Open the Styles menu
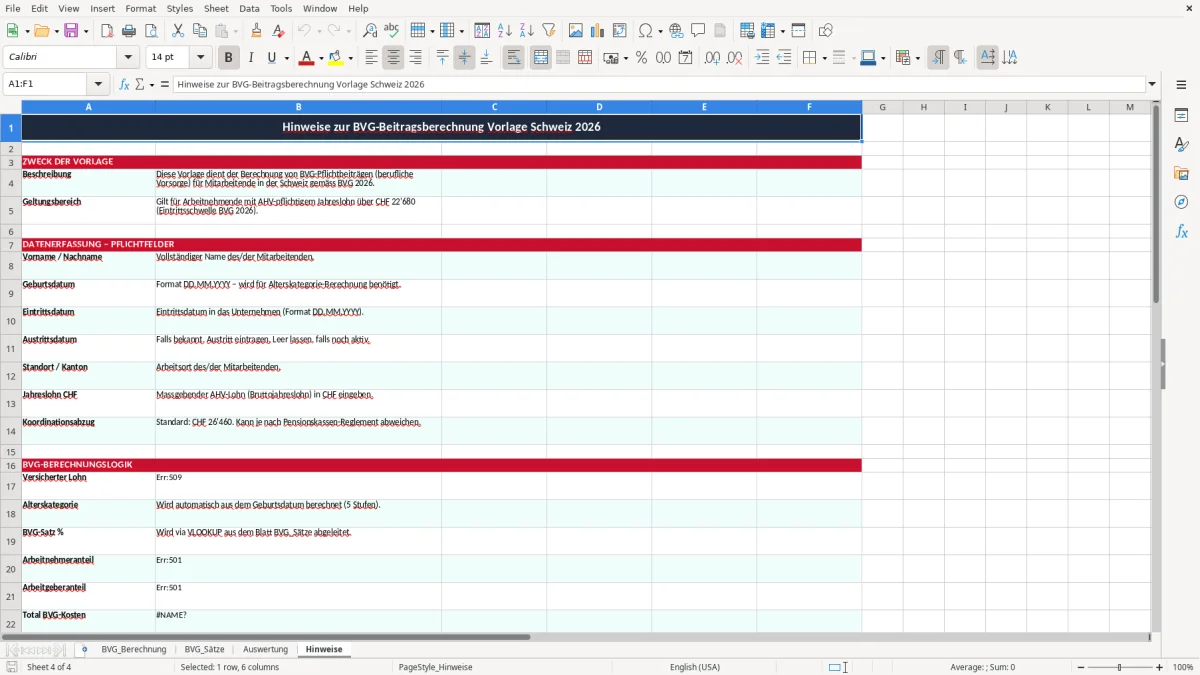The height and width of the screenshot is (675, 1200). (180, 8)
